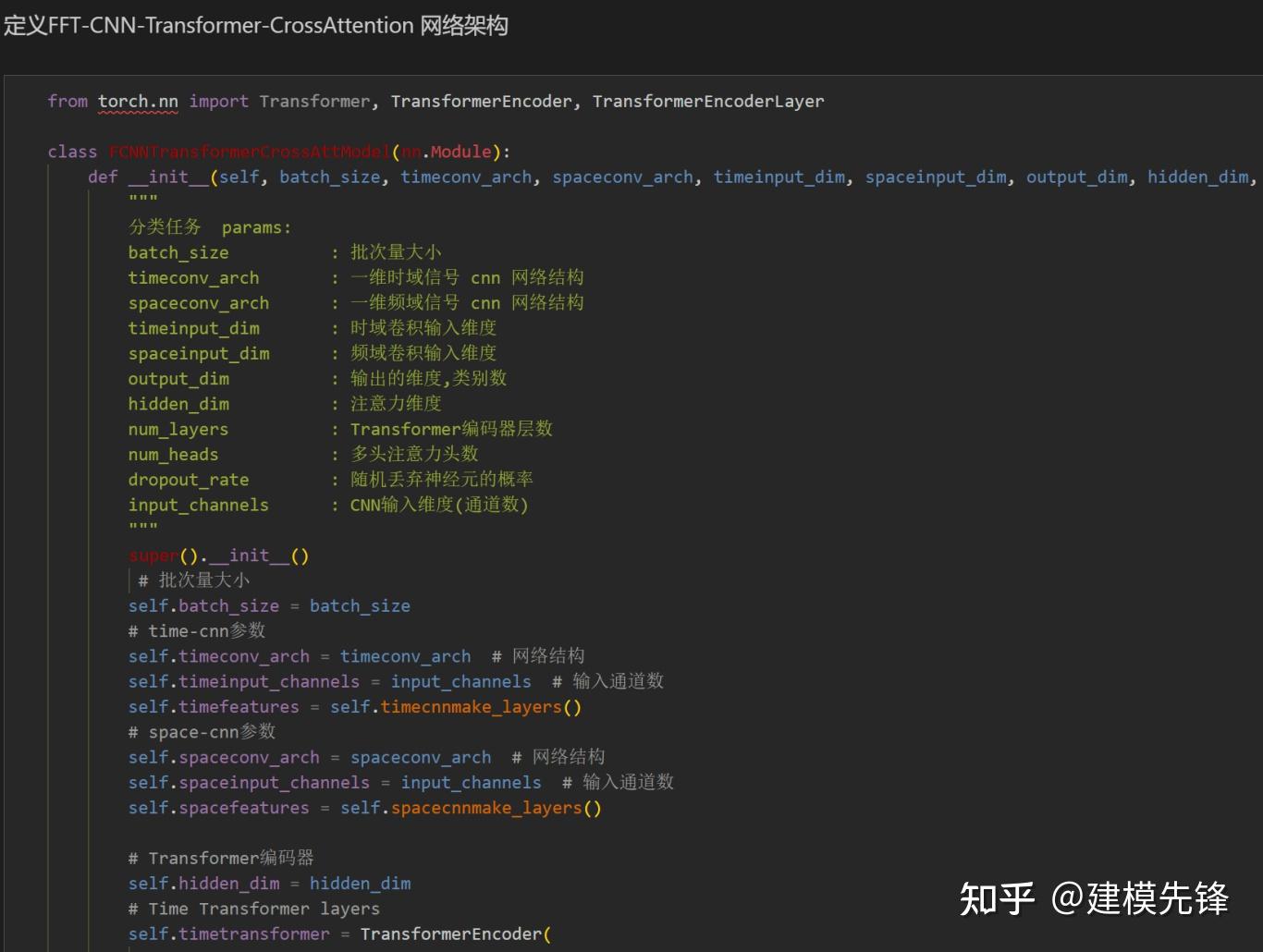
Task: Click the comment # Transformer编码器
Action: 220,858
